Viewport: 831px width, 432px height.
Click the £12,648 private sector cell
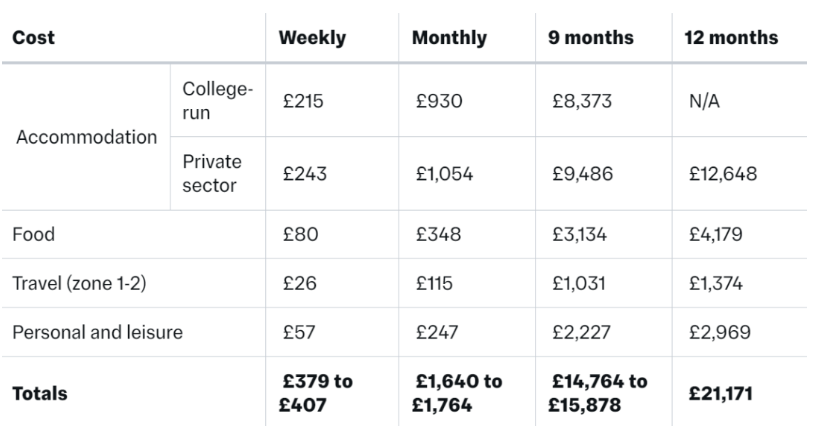723,174
